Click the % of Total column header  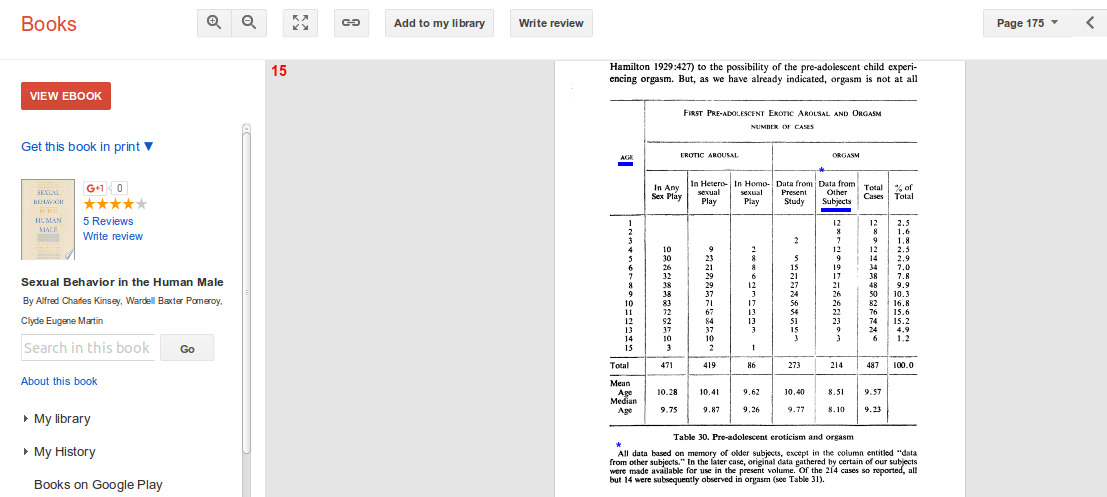coord(904,192)
